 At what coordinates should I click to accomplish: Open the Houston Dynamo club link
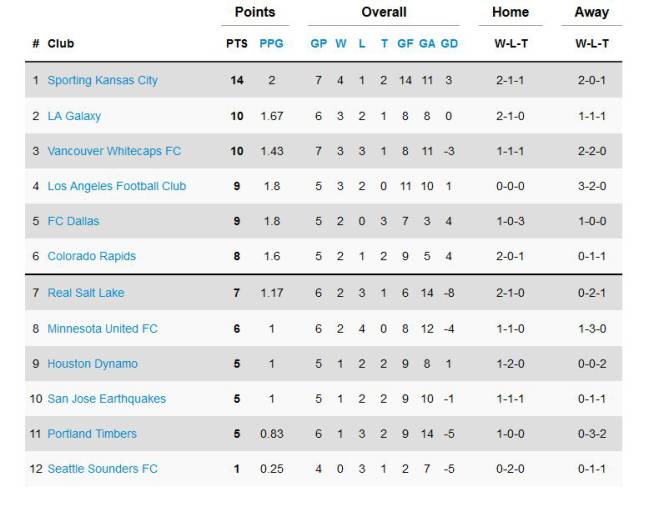(92, 364)
